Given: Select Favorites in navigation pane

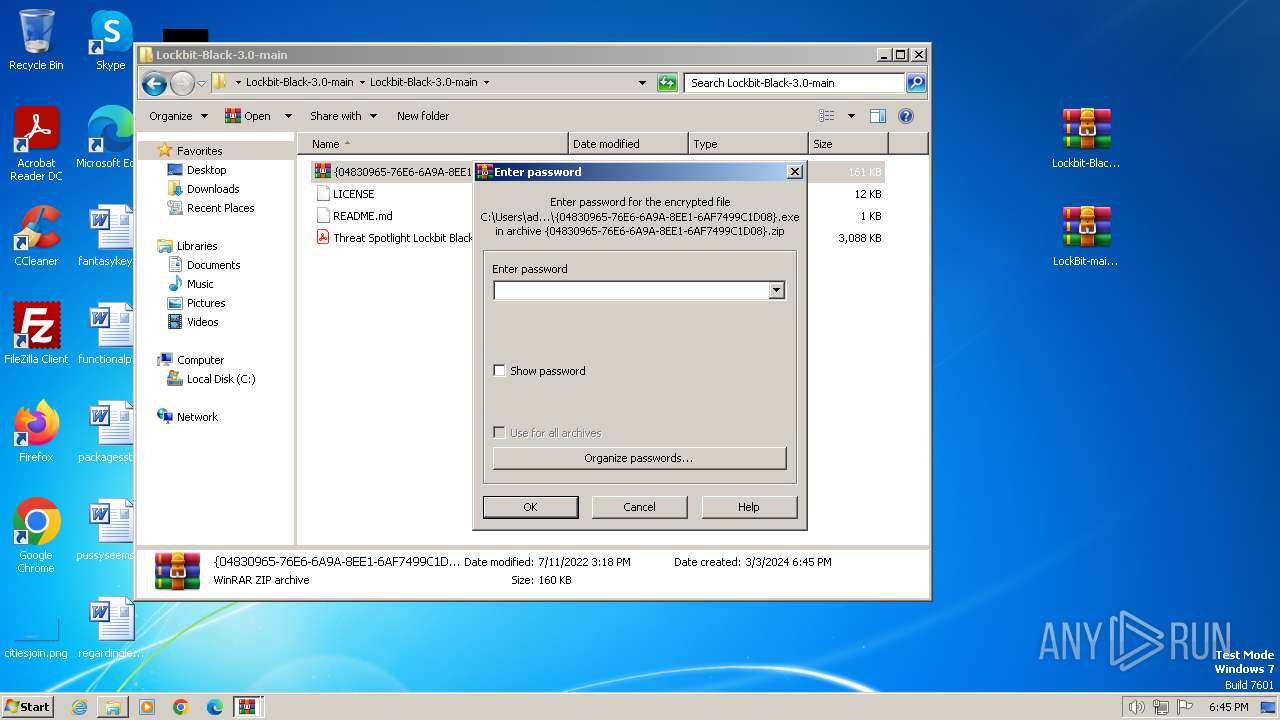Looking at the screenshot, I should [199, 151].
